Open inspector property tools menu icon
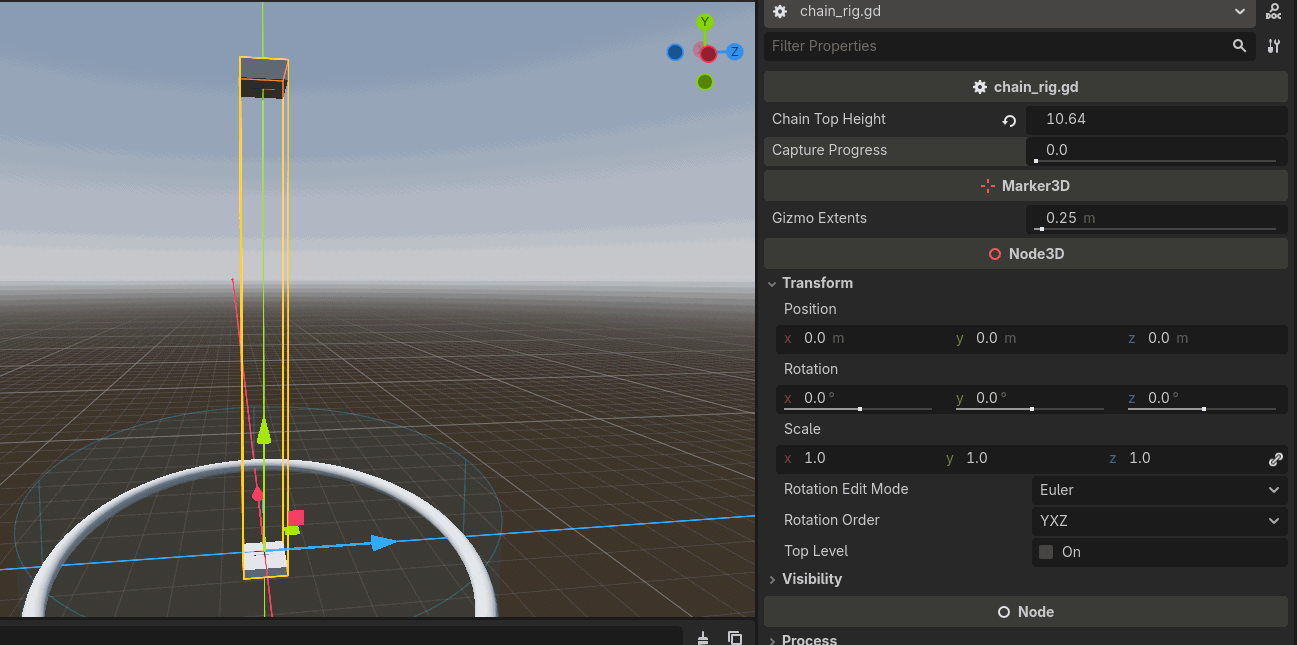This screenshot has height=645, width=1297. point(1273,46)
